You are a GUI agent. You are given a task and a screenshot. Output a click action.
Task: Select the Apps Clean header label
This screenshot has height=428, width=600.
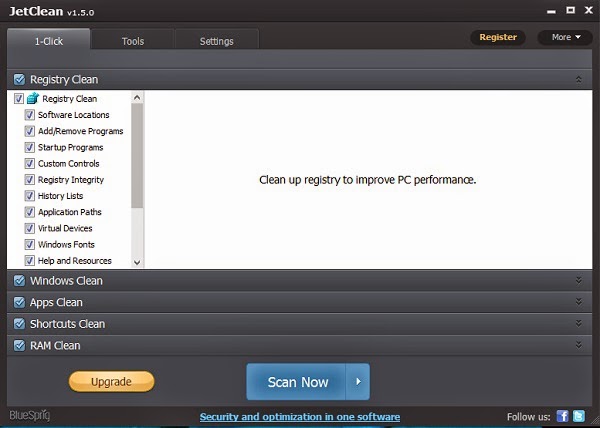point(56,303)
